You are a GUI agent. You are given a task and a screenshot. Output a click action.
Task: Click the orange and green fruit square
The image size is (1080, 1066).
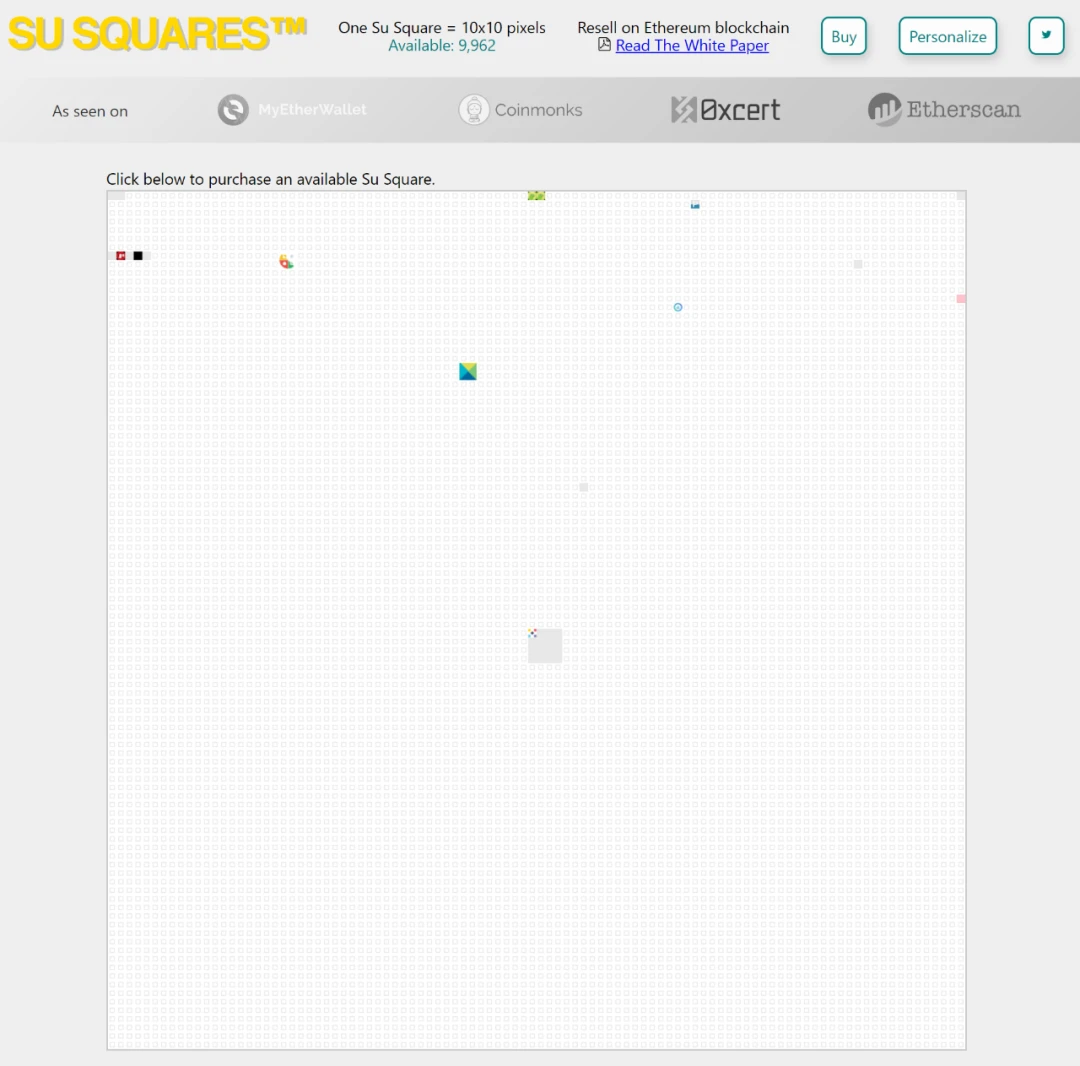point(286,261)
